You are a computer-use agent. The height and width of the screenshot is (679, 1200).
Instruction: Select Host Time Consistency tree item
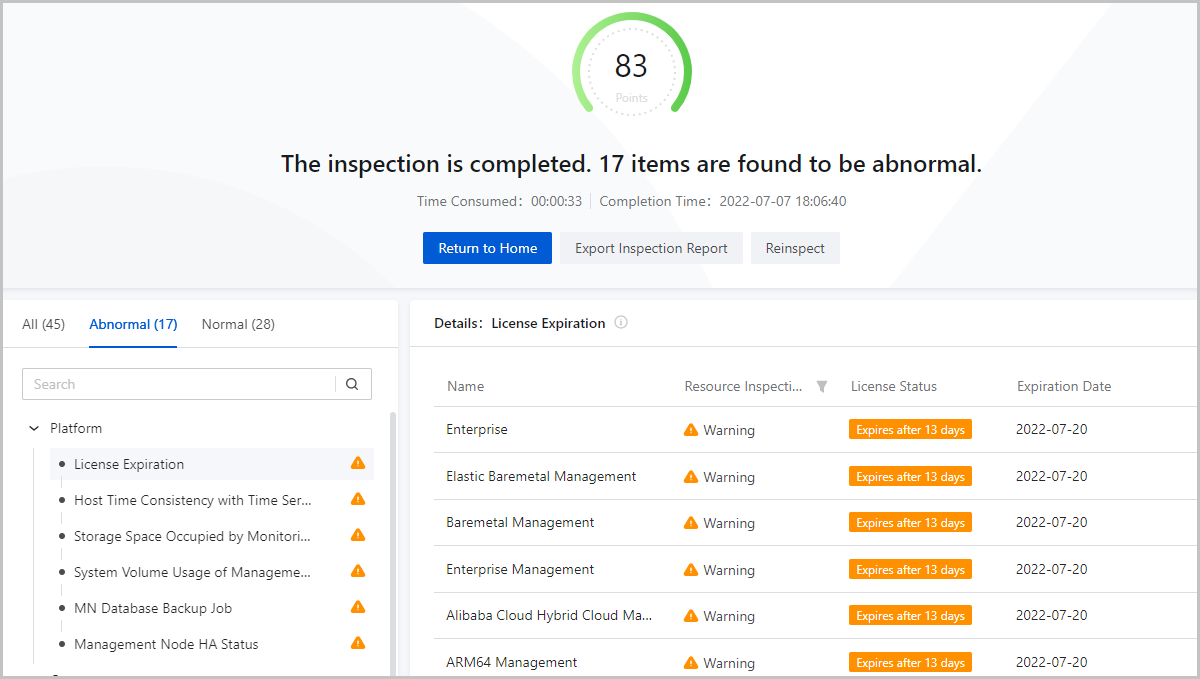[192, 500]
